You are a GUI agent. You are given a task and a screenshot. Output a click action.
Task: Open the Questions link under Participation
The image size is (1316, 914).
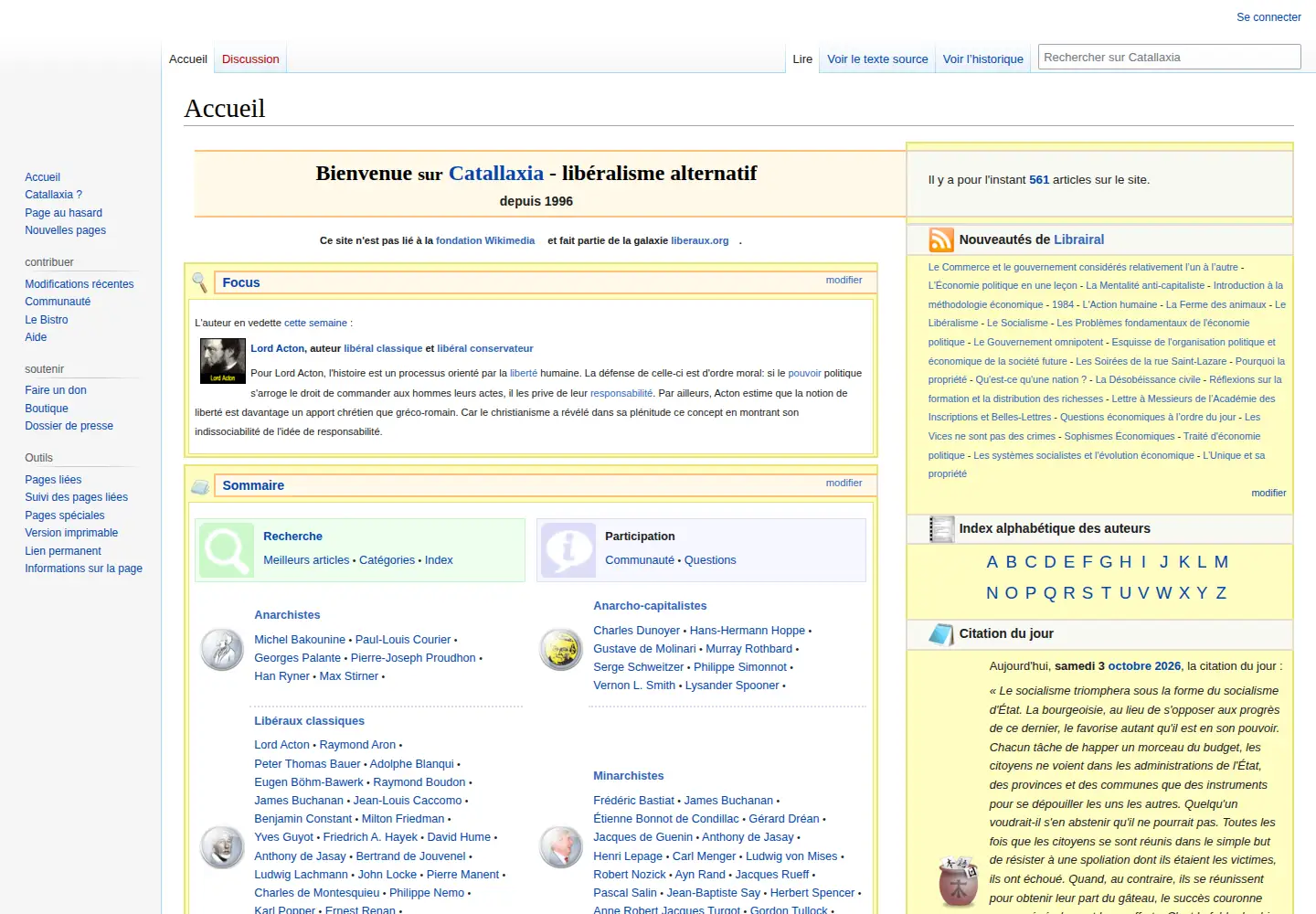coord(710,560)
